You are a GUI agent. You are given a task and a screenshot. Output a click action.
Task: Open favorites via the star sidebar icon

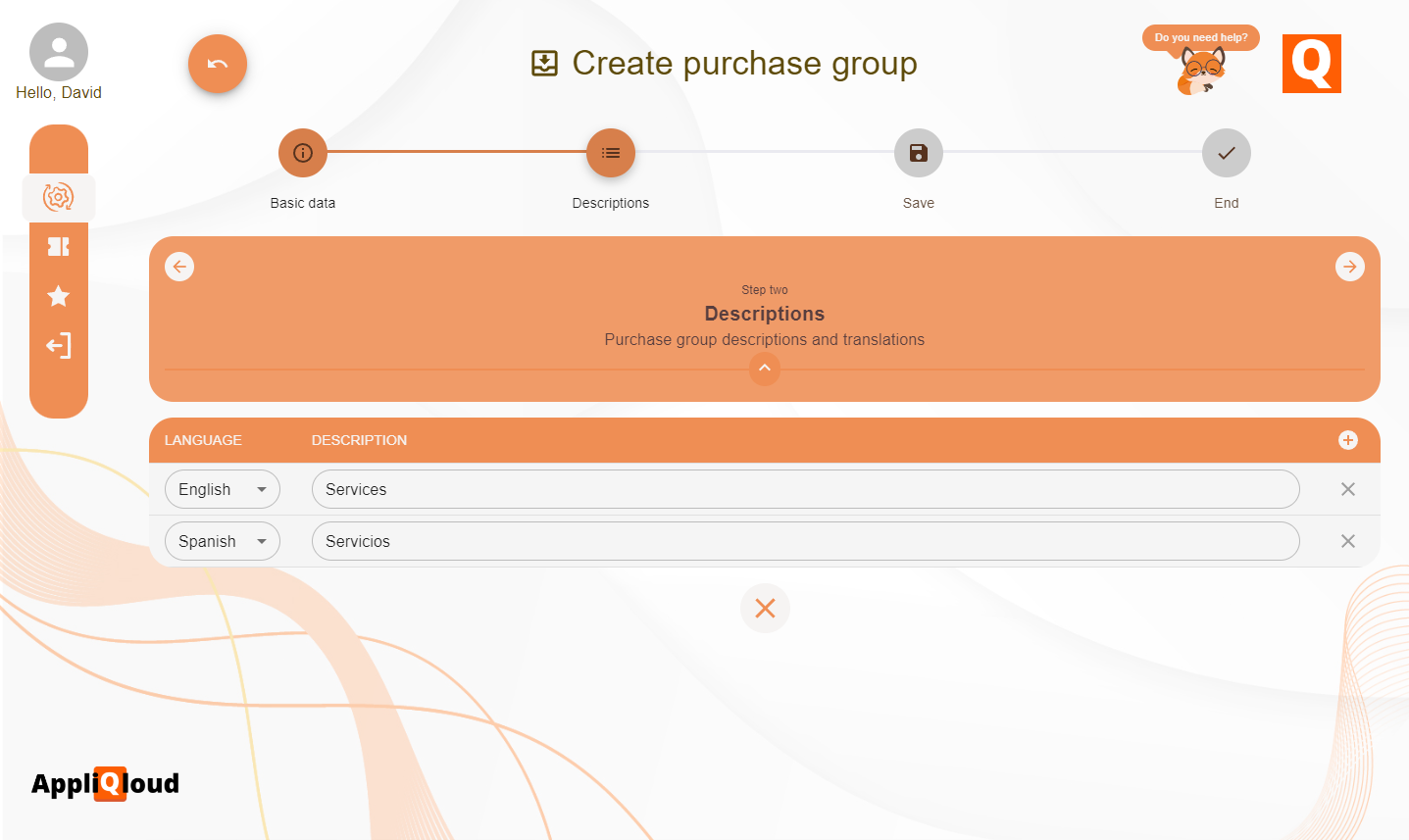tap(58, 296)
